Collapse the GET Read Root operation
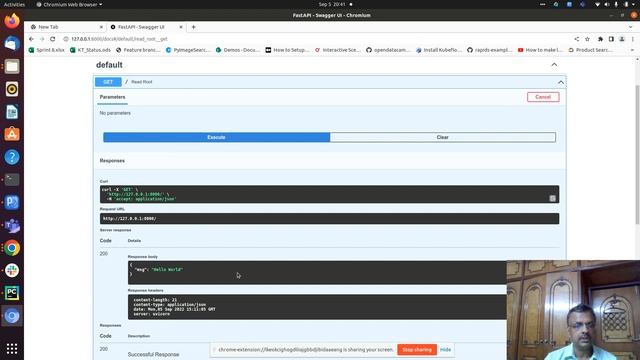 coord(561,82)
